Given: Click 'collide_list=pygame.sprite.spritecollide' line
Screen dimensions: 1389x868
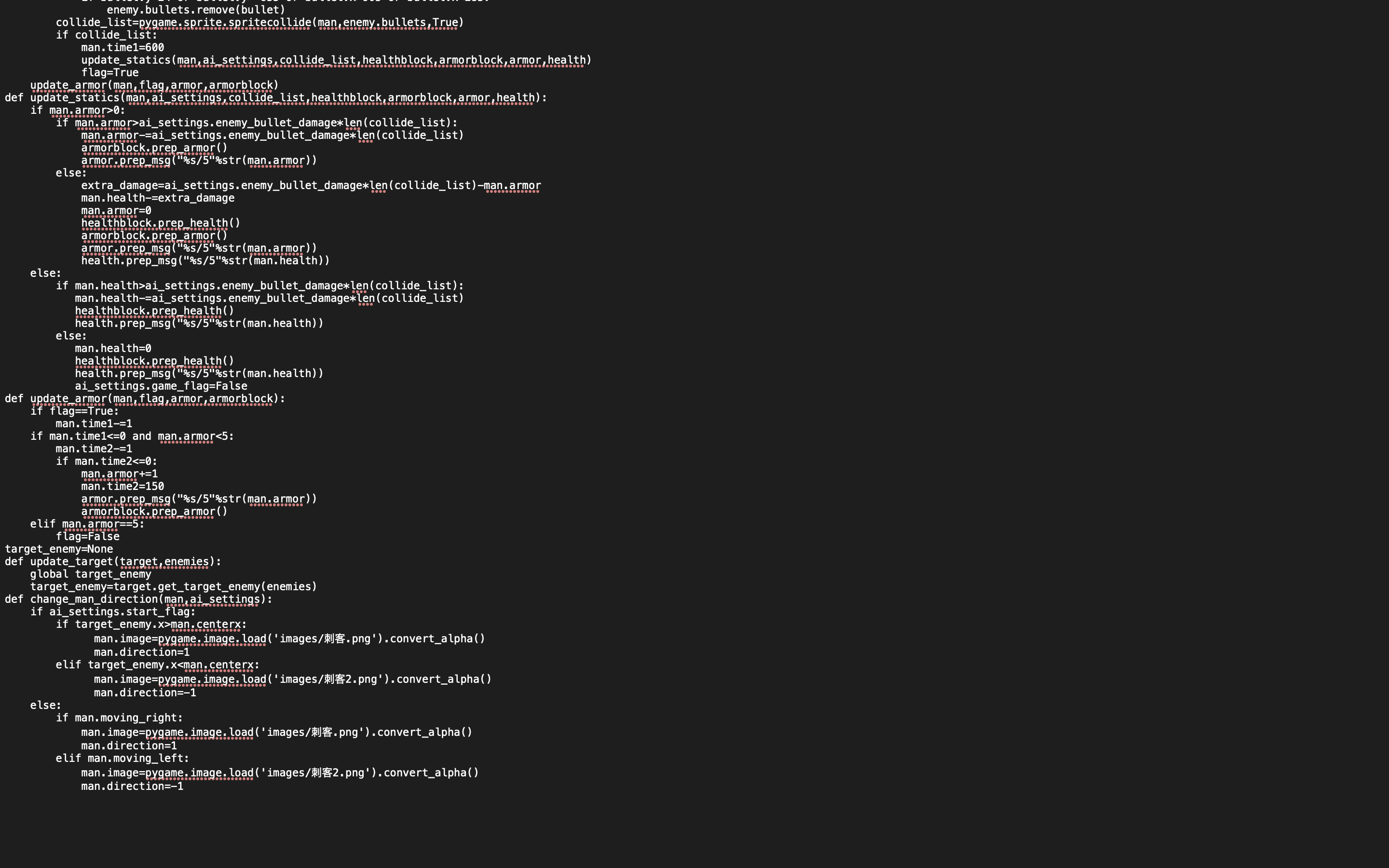Looking at the screenshot, I should pyautogui.click(x=259, y=22).
